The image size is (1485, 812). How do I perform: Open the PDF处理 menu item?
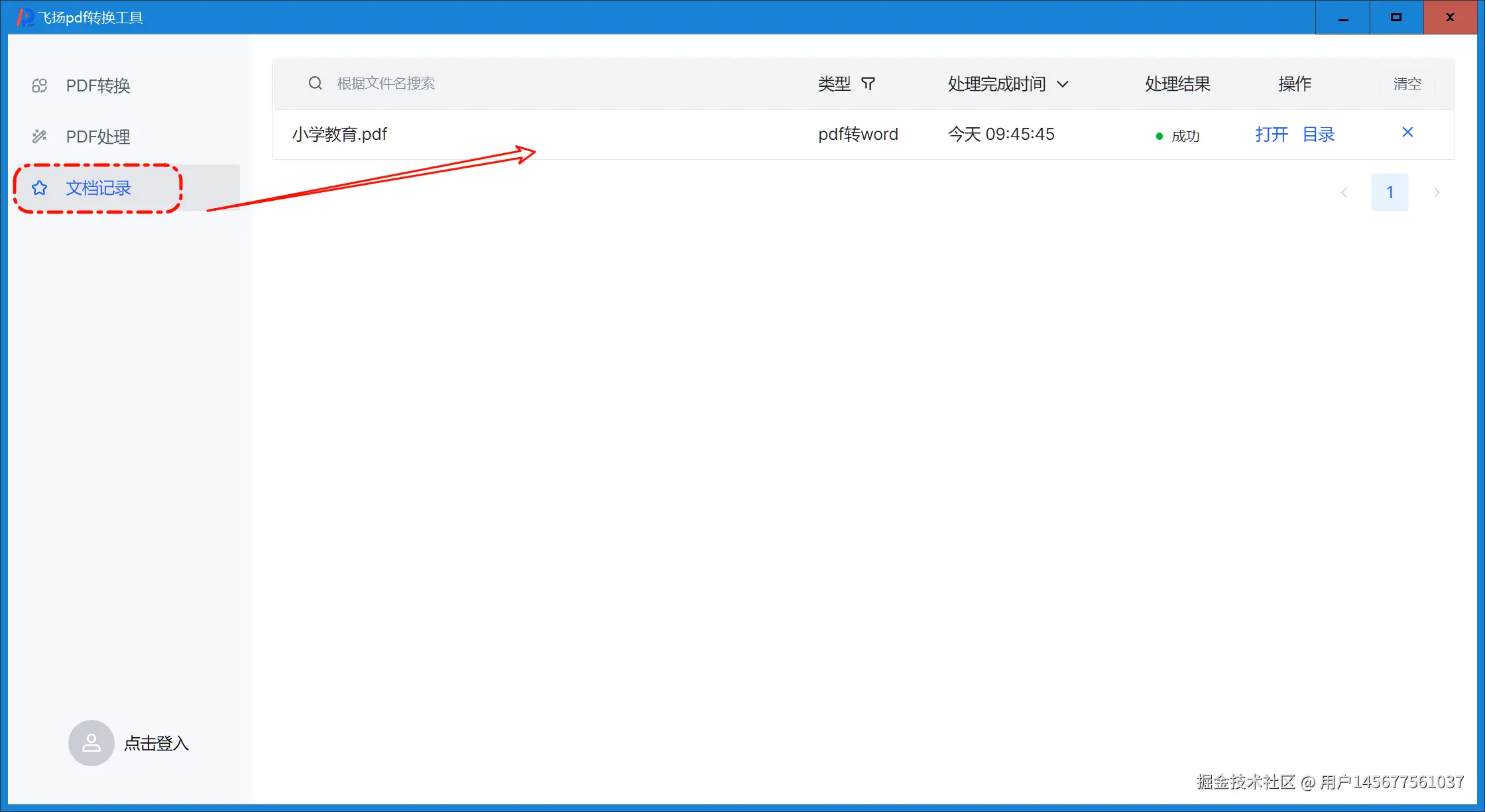[x=97, y=137]
